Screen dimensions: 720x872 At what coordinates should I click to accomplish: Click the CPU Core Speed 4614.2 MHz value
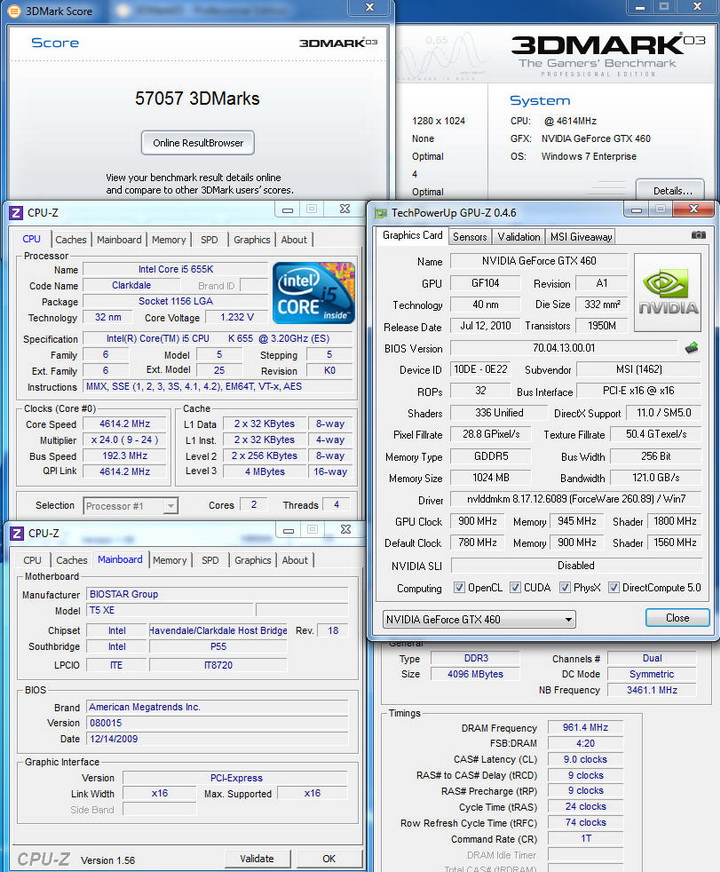[125, 424]
